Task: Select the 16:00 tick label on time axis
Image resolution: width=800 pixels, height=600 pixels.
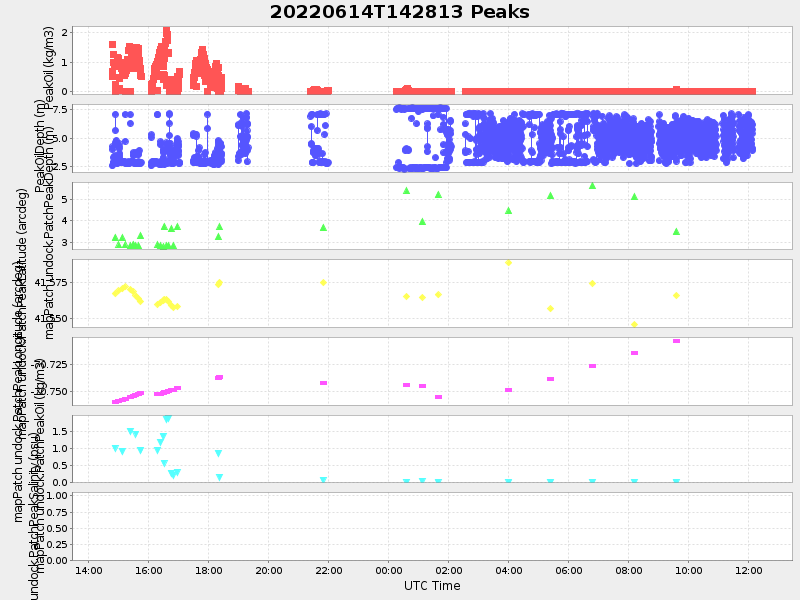Action: [148, 570]
